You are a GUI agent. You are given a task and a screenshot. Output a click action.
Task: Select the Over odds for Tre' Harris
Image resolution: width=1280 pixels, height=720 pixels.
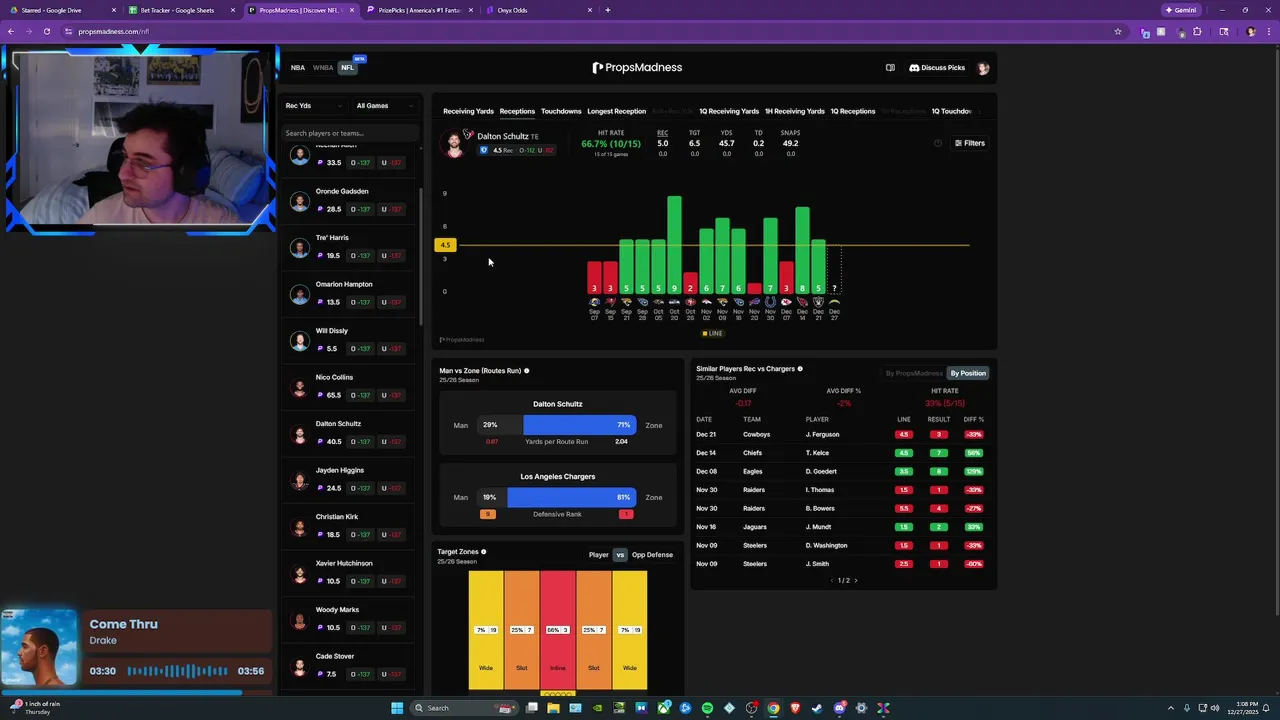pos(360,255)
